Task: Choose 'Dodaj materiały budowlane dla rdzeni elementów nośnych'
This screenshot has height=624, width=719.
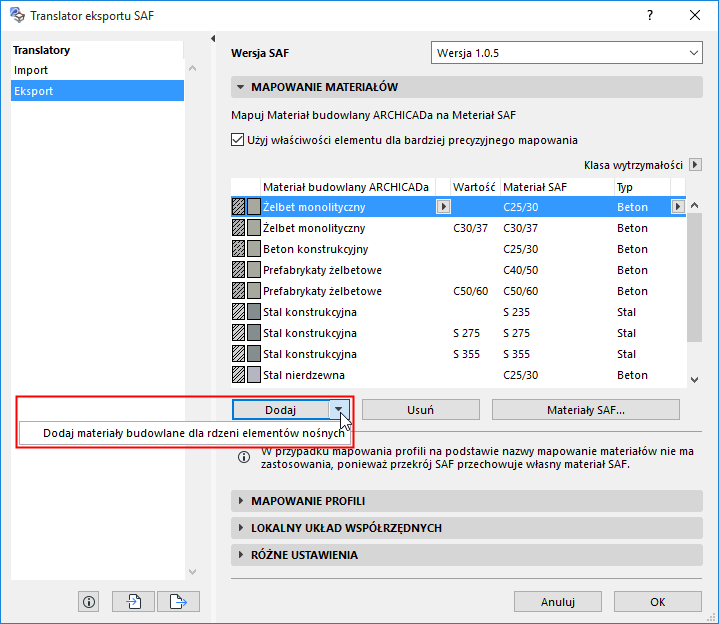Action: (x=185, y=433)
